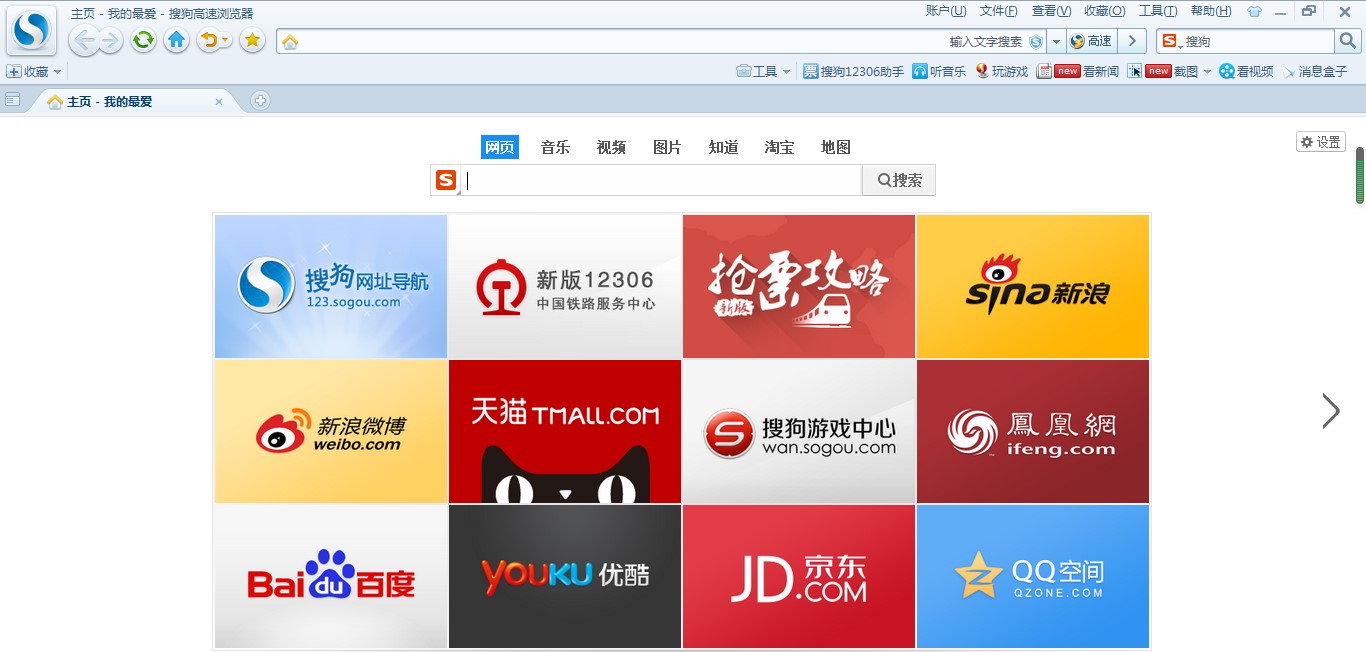Open the 设置 settings button
This screenshot has height=652, width=1366.
[x=1321, y=142]
